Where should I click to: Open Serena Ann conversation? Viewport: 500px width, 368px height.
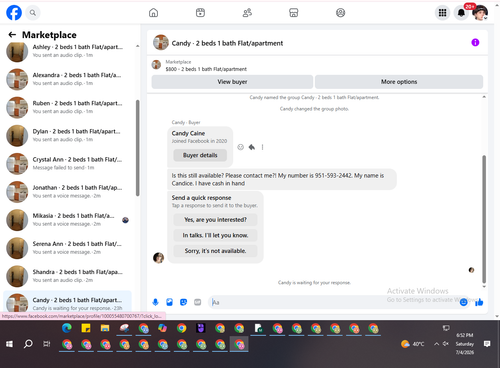pyautogui.click(x=67, y=248)
